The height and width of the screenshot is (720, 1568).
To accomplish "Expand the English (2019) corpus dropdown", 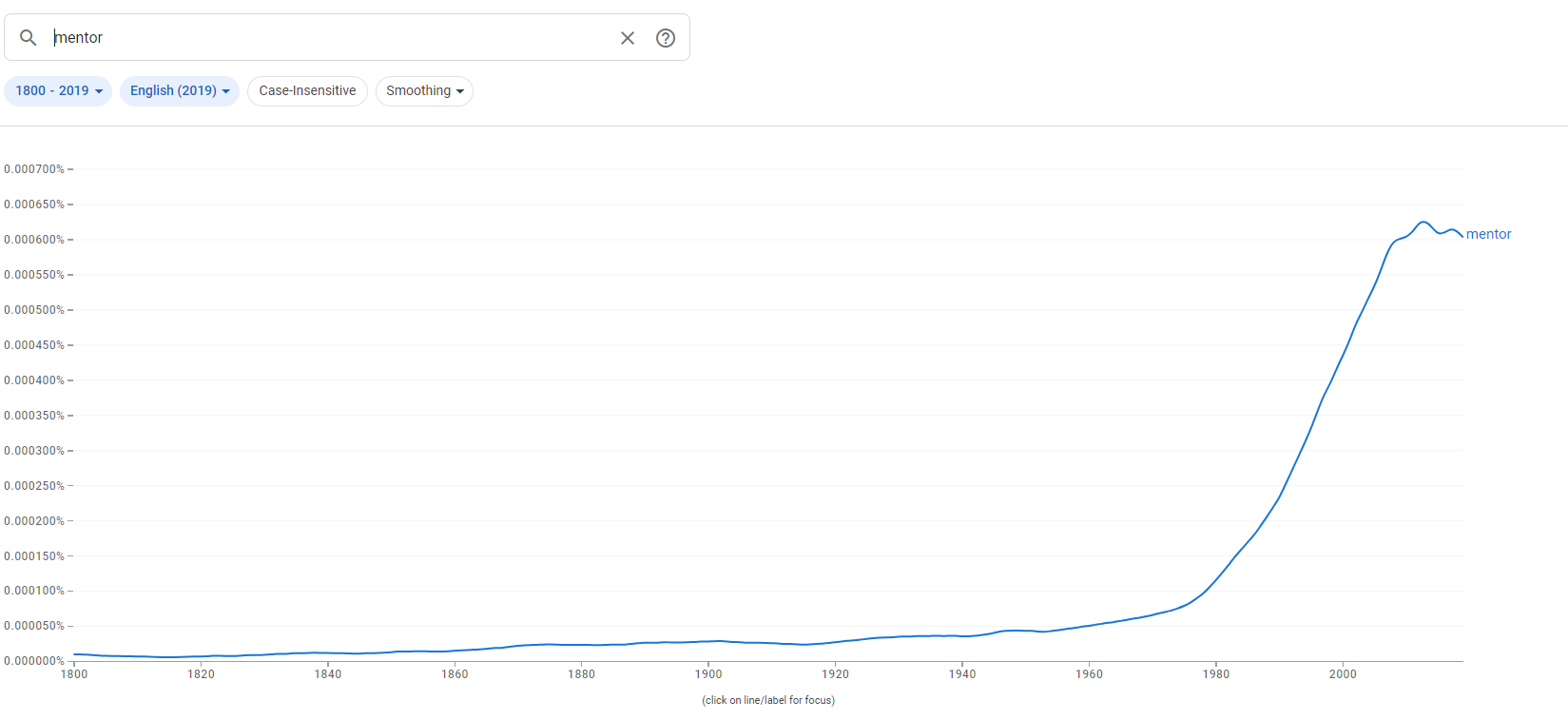I will (179, 91).
